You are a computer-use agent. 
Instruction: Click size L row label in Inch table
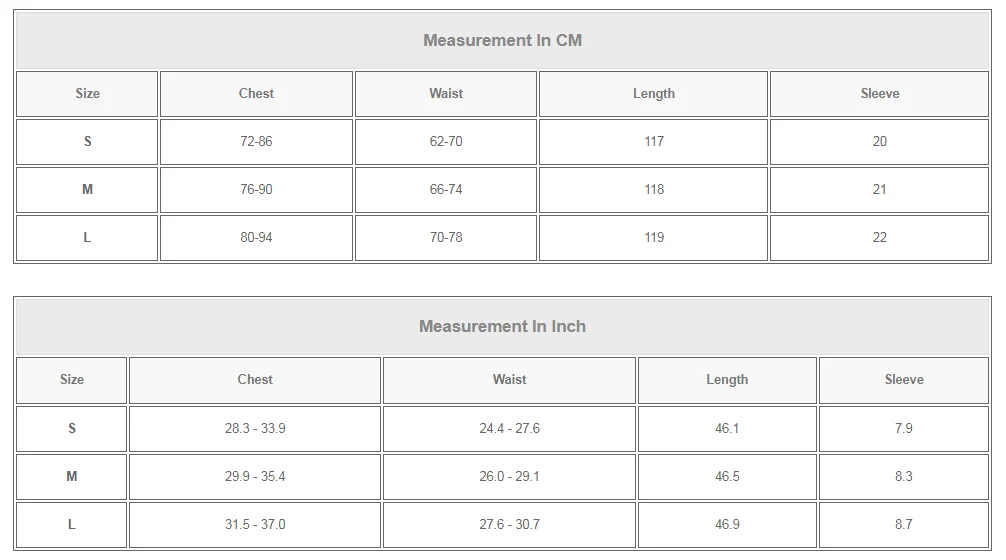(x=72, y=525)
